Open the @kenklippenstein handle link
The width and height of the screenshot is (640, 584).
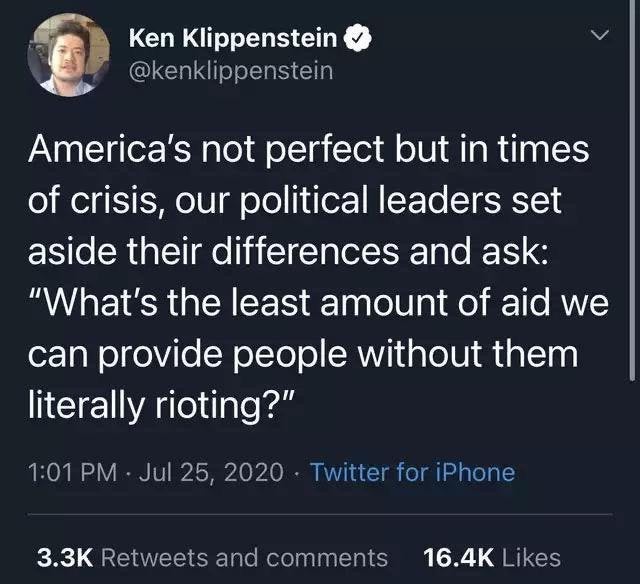tap(231, 71)
